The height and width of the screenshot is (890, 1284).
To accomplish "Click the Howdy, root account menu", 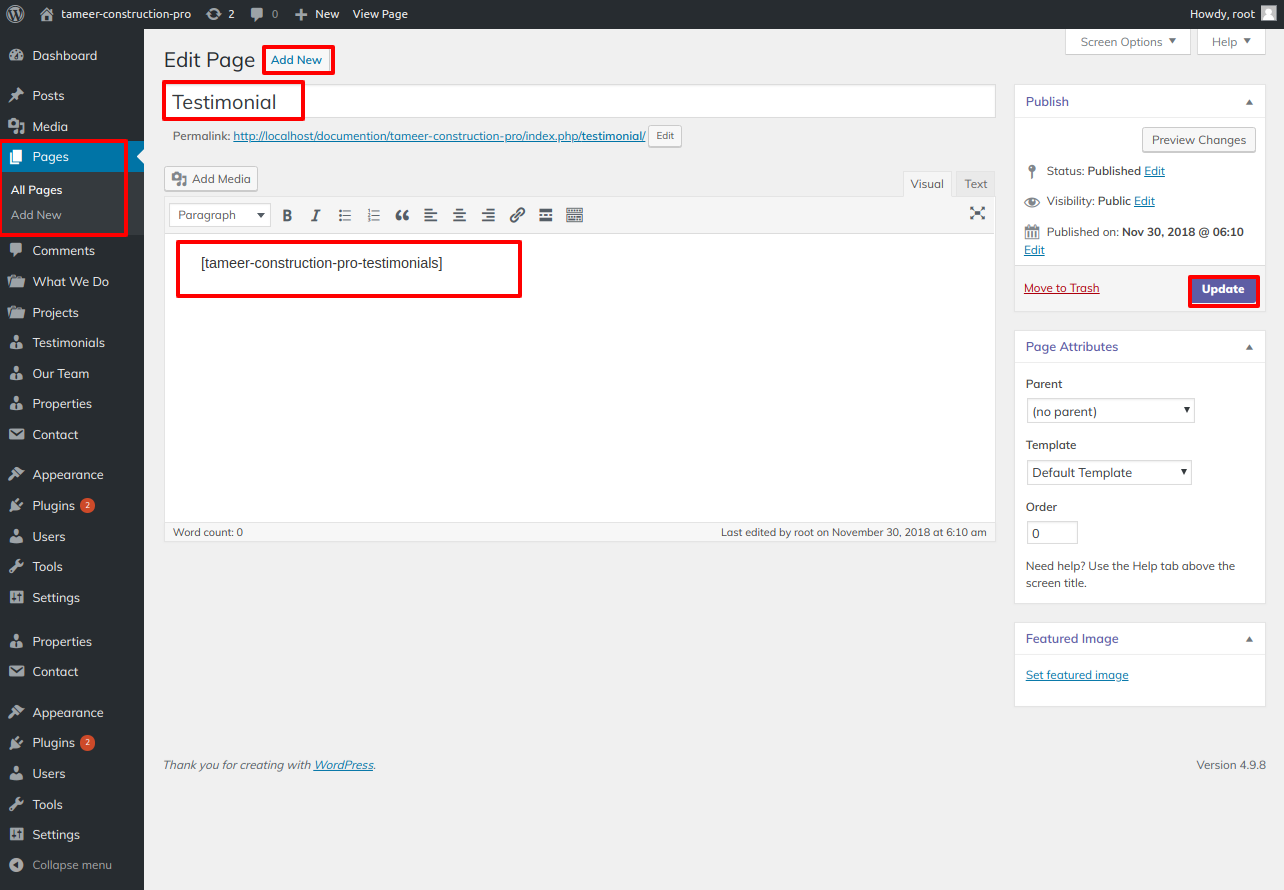I will (x=1232, y=14).
